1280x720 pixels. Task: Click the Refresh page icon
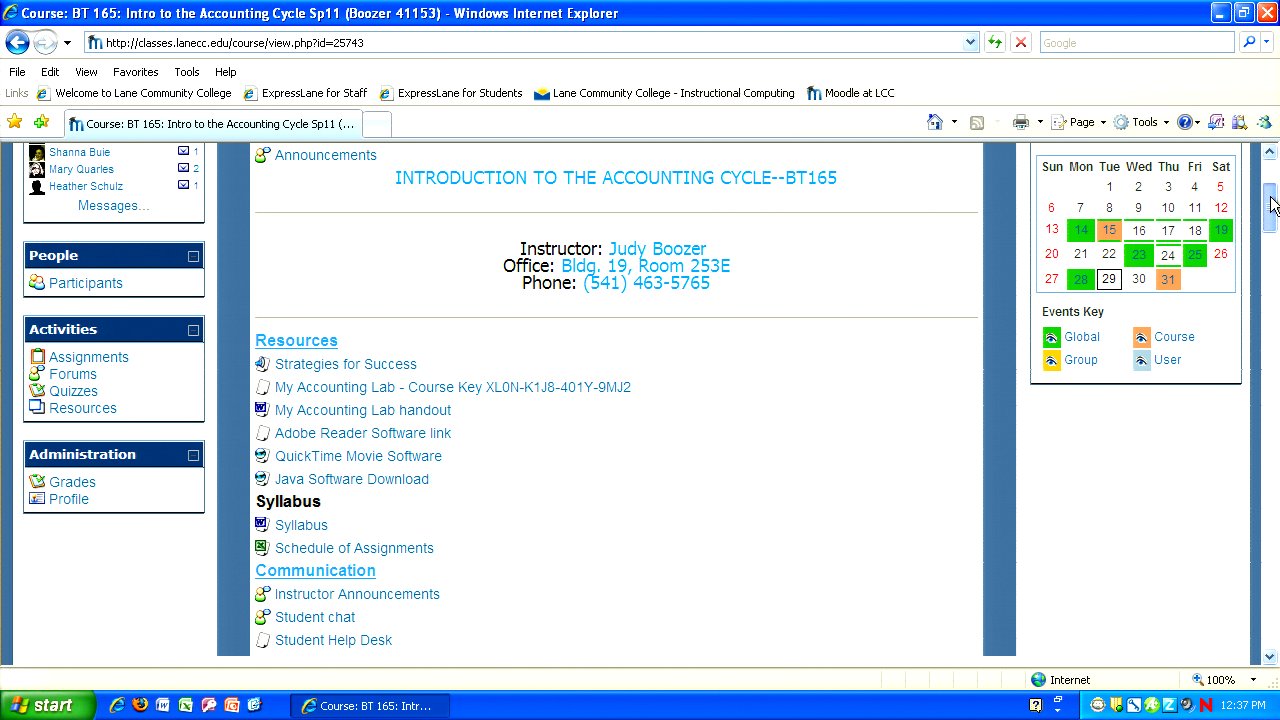click(995, 42)
